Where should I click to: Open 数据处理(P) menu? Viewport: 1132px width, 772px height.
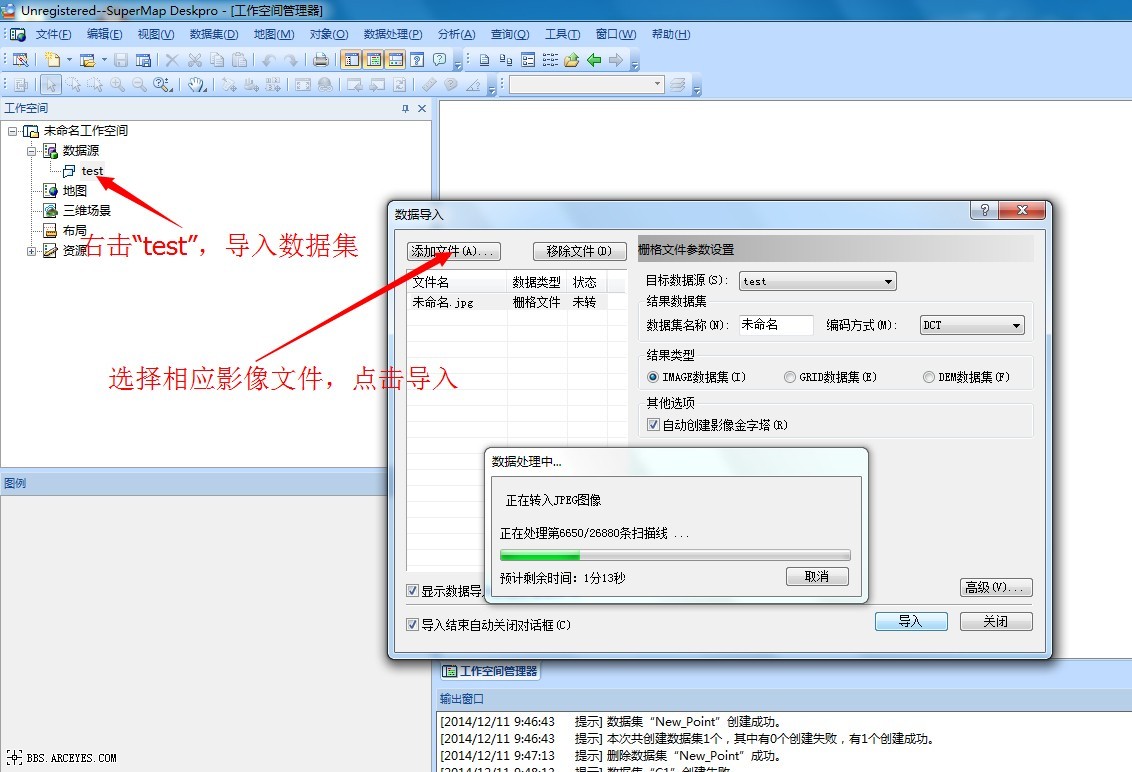[393, 34]
